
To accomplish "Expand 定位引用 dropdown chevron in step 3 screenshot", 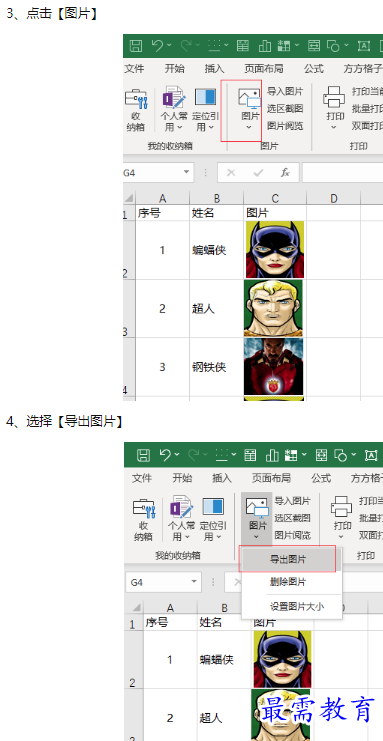I will point(211,127).
